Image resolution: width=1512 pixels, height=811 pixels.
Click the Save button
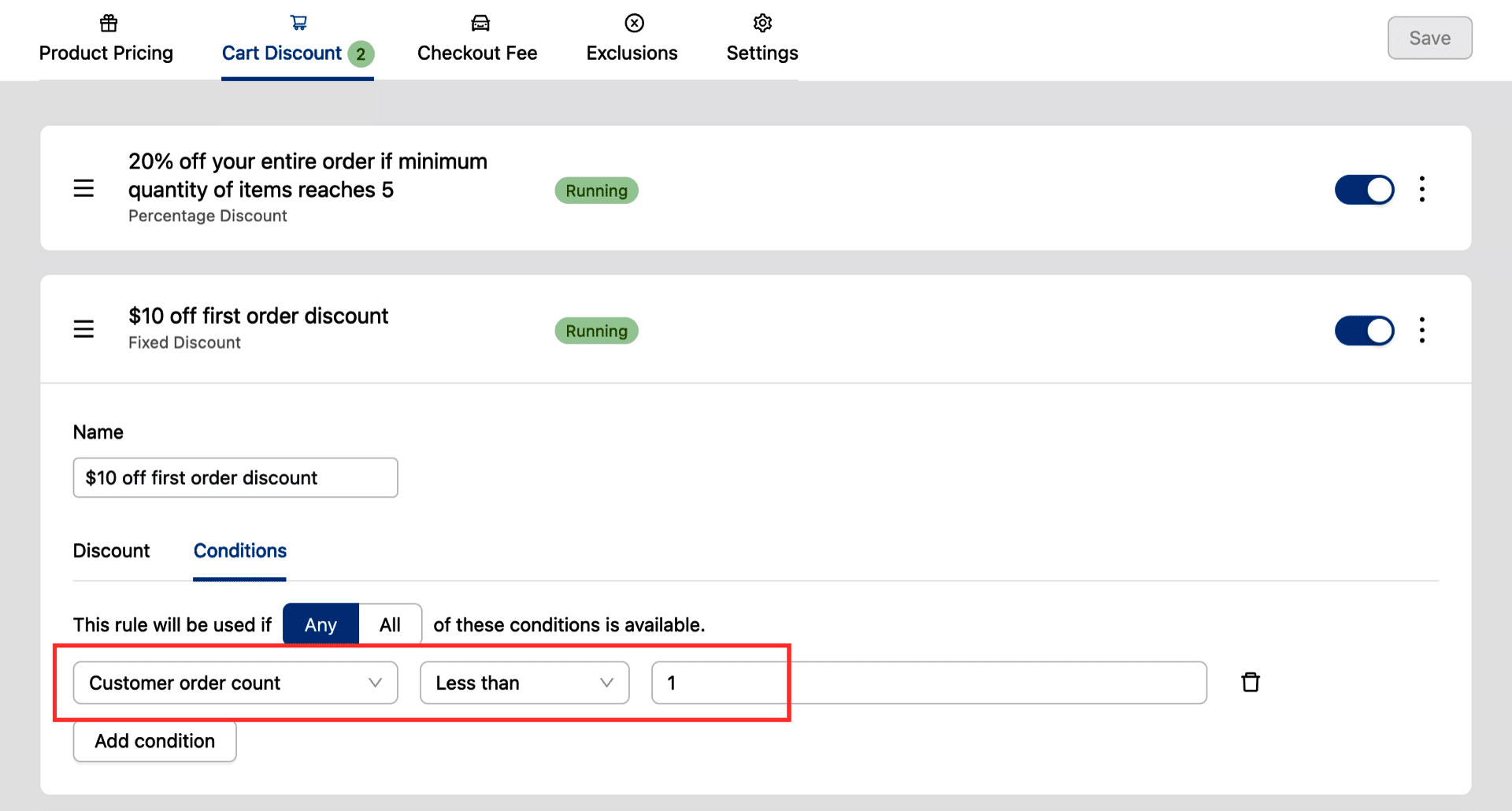(x=1429, y=38)
